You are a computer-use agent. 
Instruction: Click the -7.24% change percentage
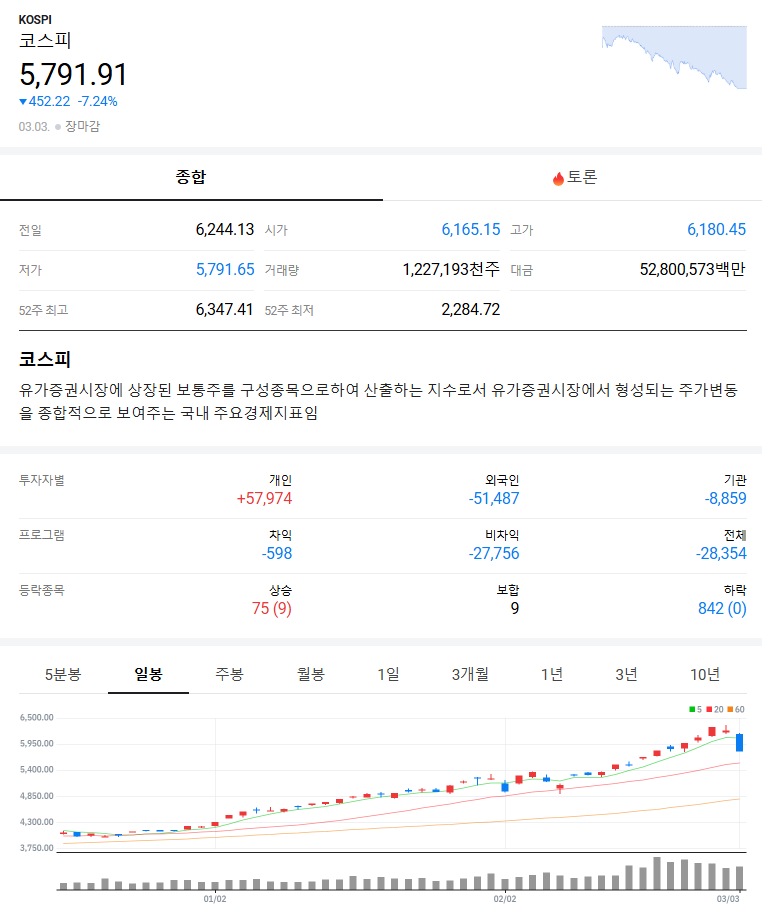(x=98, y=102)
